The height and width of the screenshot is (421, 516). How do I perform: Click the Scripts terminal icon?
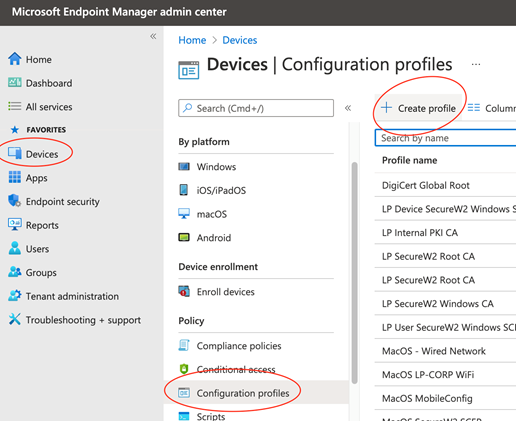click(x=184, y=416)
